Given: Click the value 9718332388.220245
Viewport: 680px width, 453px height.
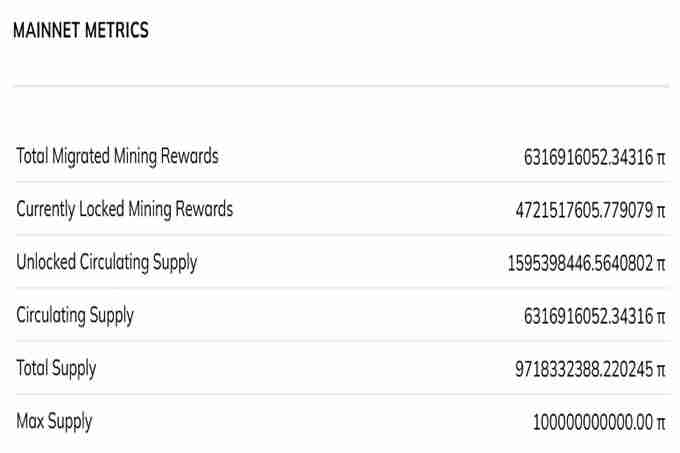Looking at the screenshot, I should coord(584,369).
